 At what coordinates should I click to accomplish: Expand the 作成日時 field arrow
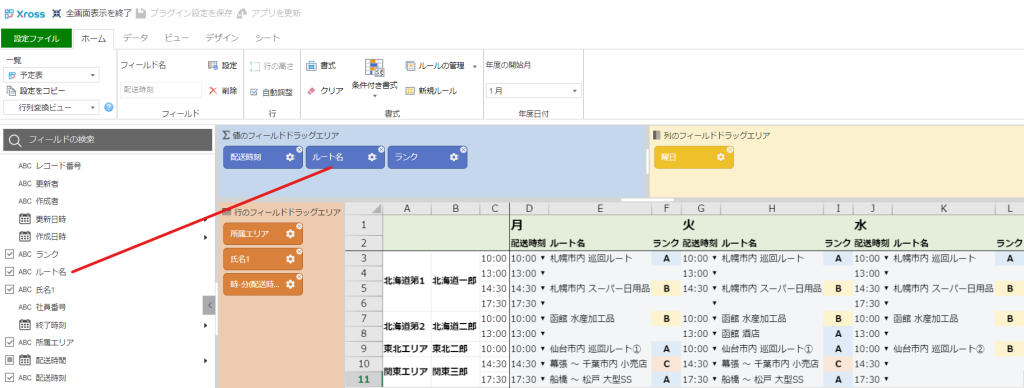click(206, 236)
